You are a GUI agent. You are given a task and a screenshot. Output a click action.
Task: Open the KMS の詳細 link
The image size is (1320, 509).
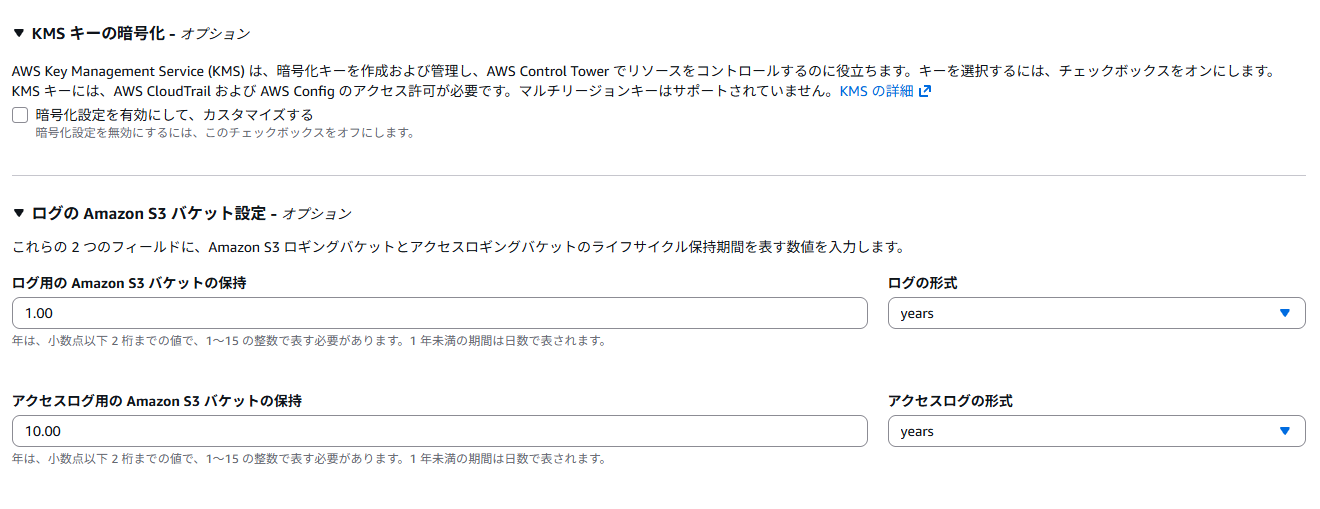(x=876, y=91)
